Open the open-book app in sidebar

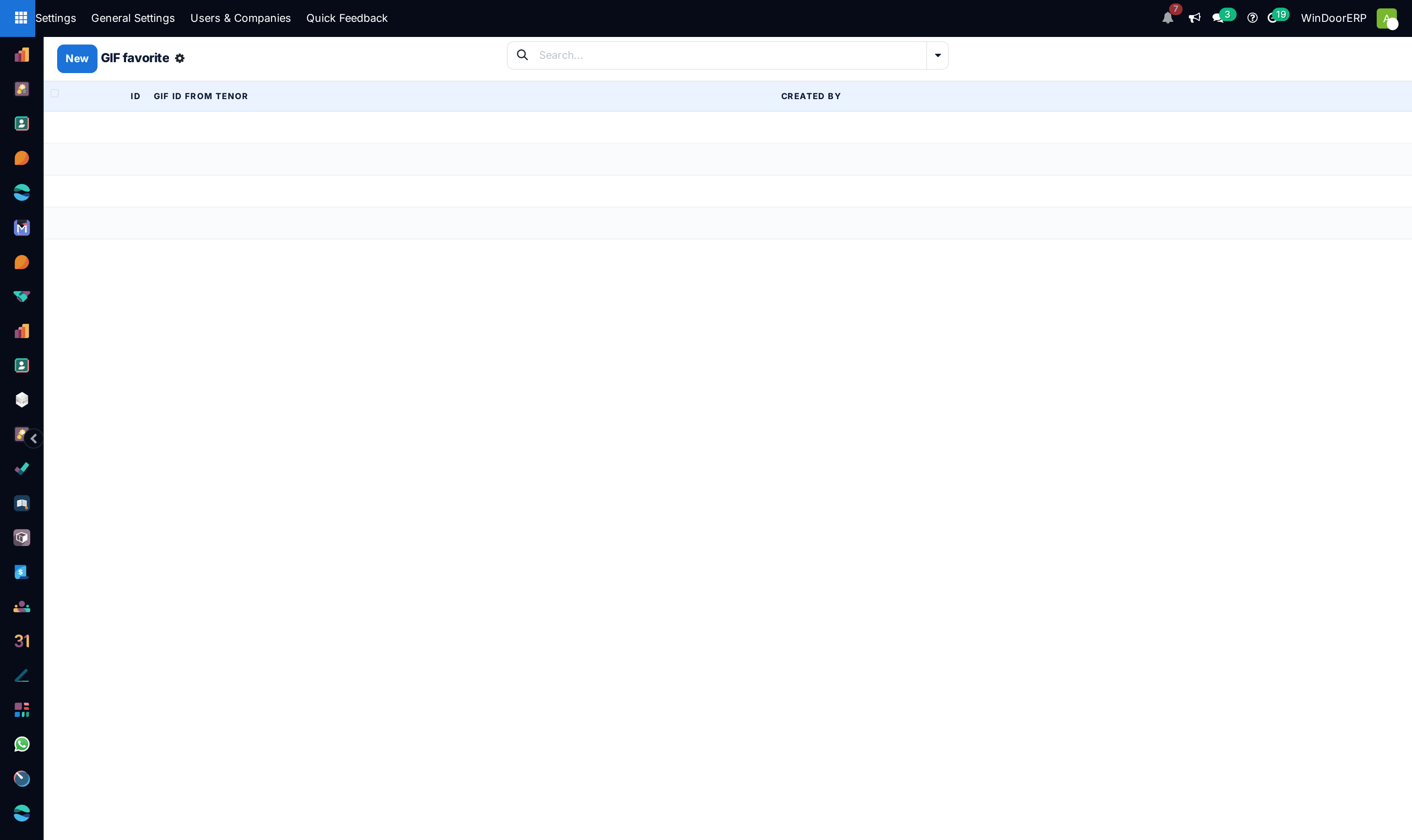pos(21,503)
